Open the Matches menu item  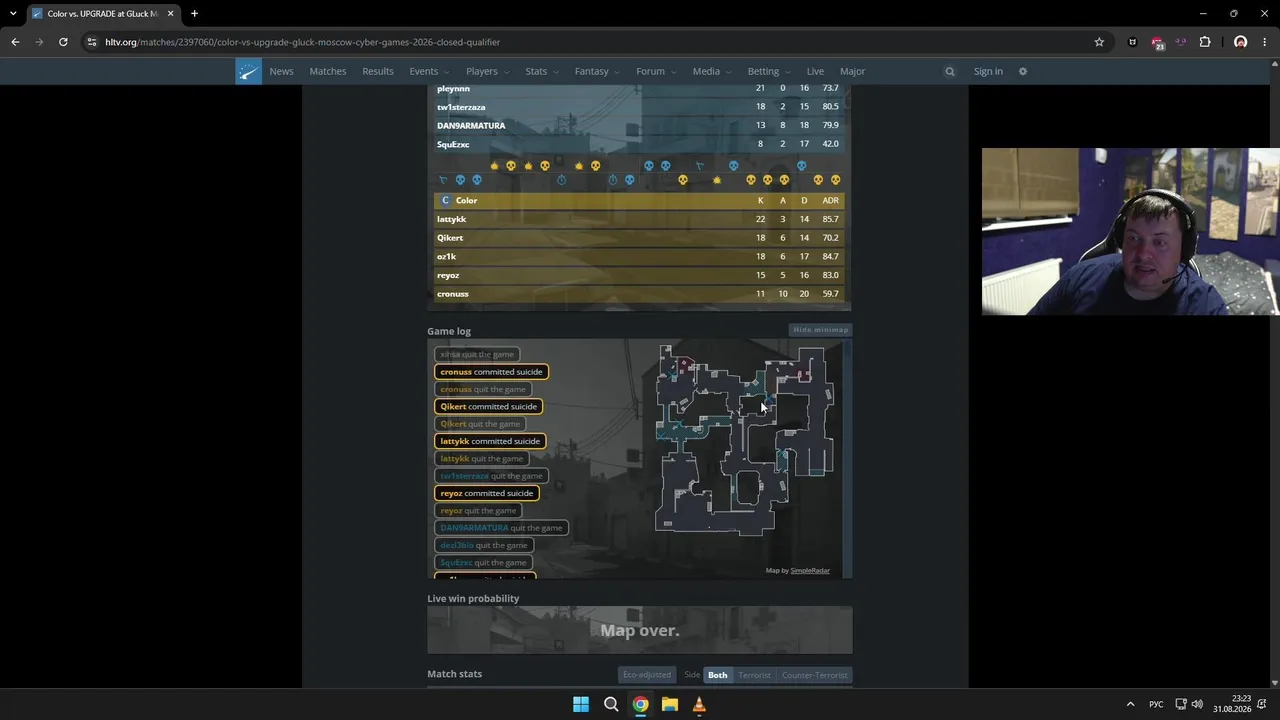click(328, 71)
